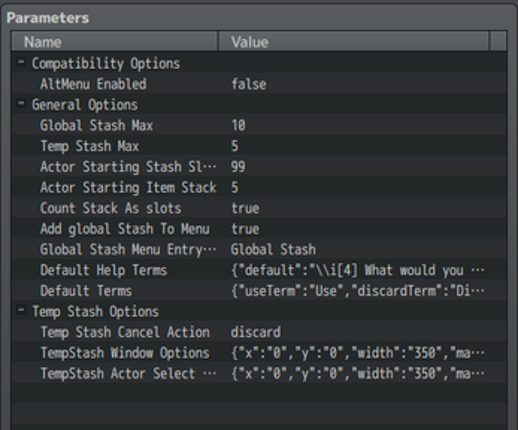Click the value 5 for Temp Stash Max
This screenshot has width=518, height=430.
(235, 146)
